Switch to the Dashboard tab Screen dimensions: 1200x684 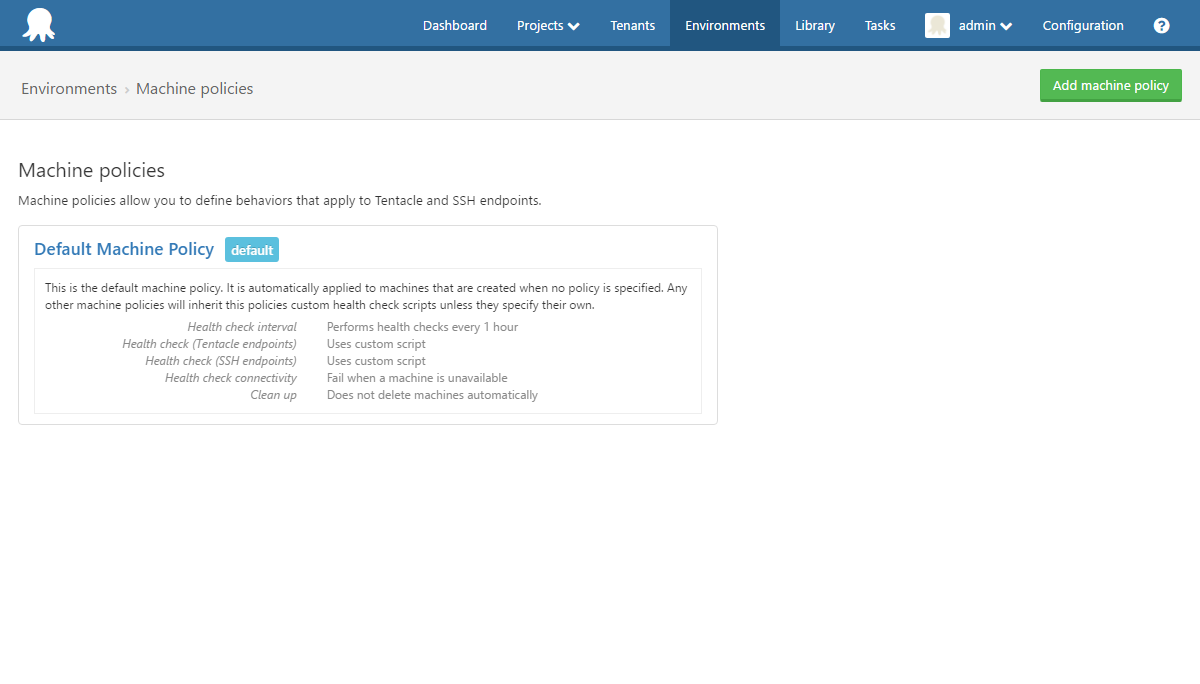click(454, 25)
